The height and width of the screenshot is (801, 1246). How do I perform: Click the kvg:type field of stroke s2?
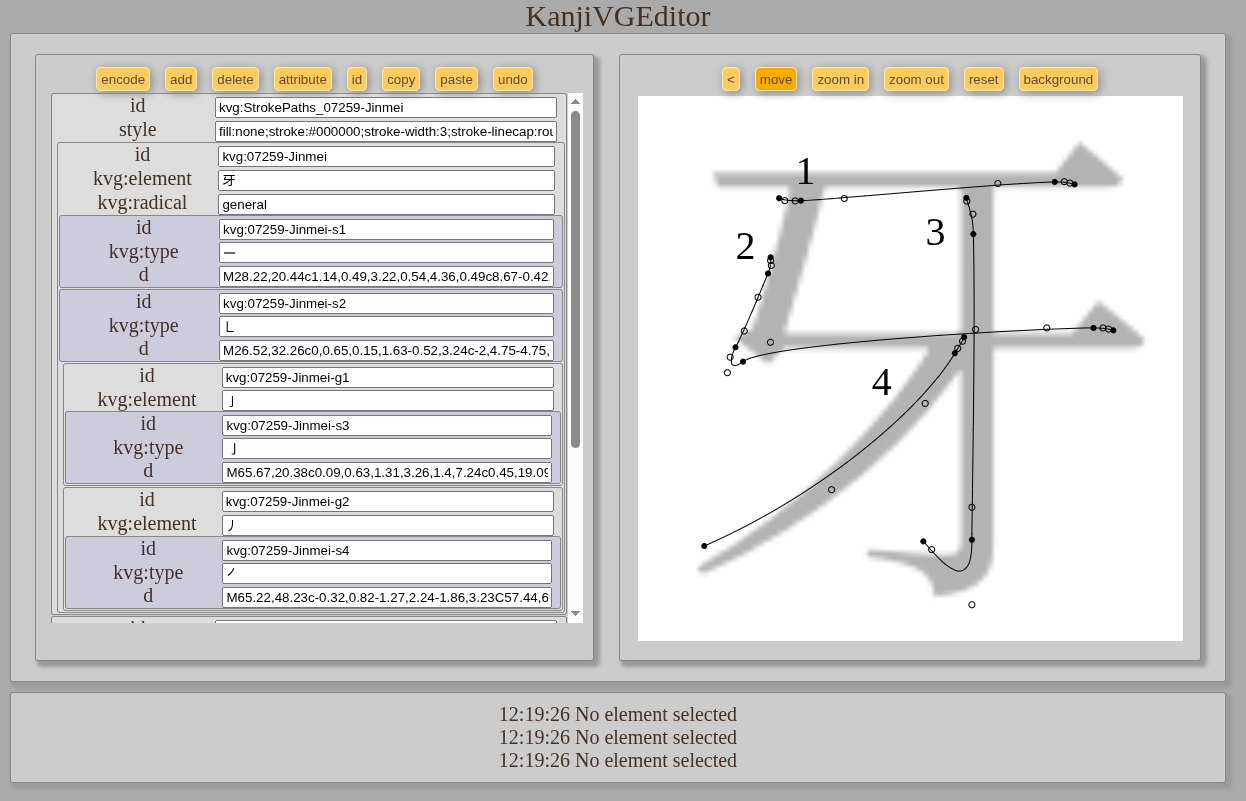(x=386, y=326)
